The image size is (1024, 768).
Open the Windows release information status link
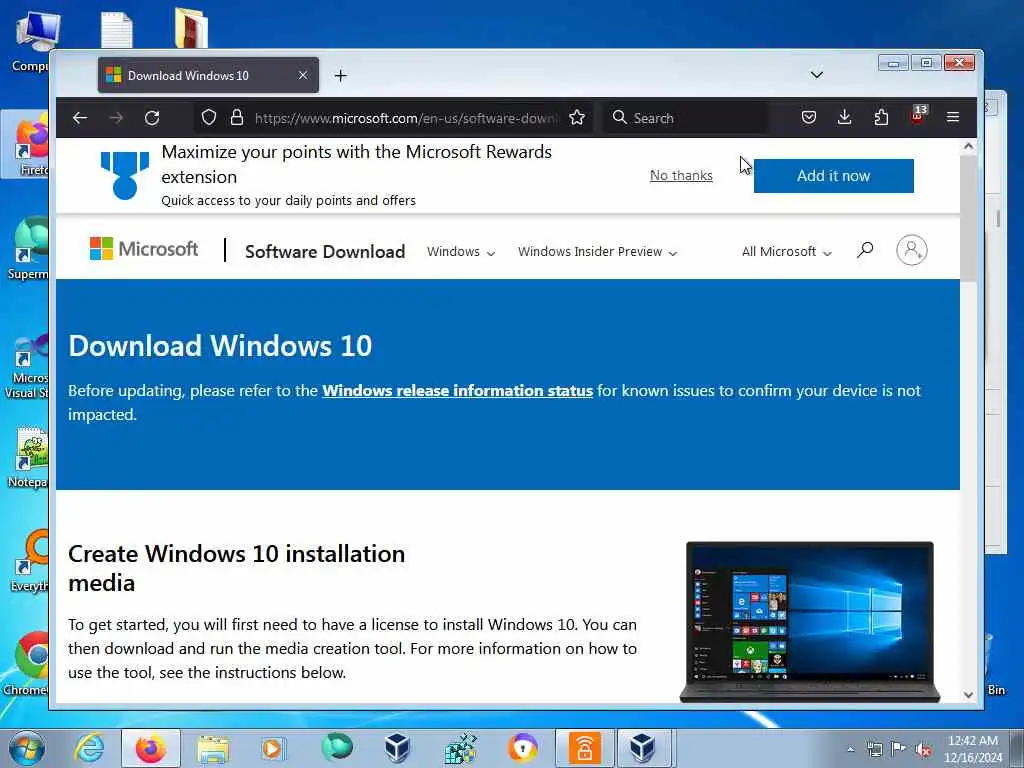[457, 391]
